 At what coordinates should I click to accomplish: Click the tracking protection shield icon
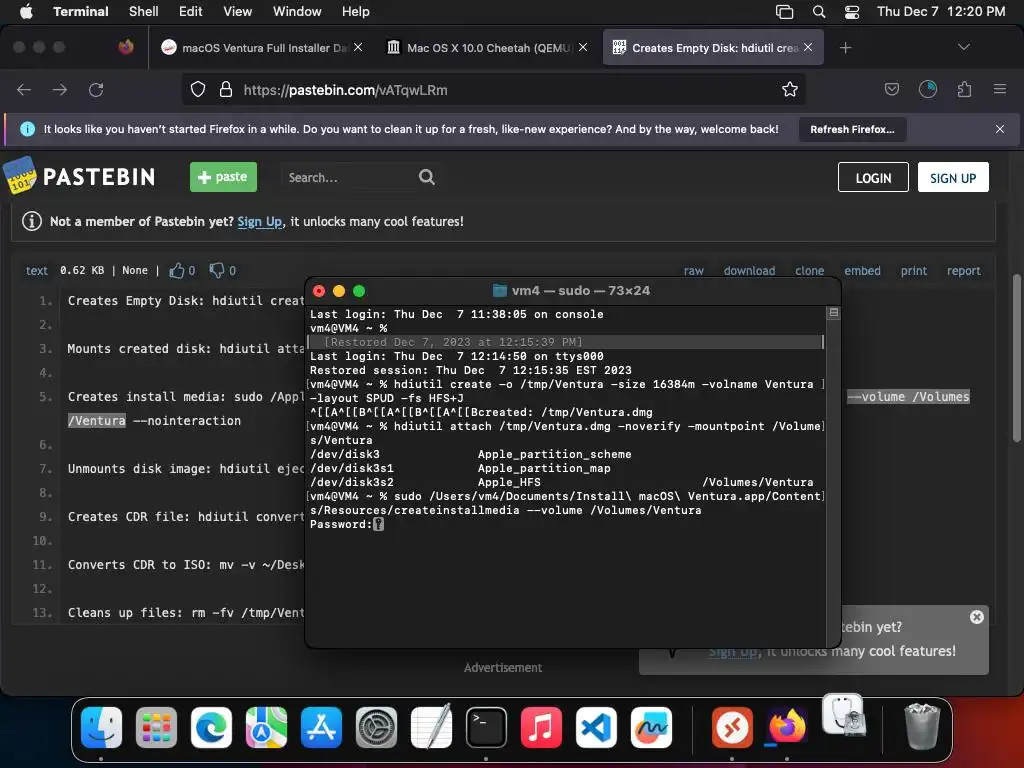point(198,89)
